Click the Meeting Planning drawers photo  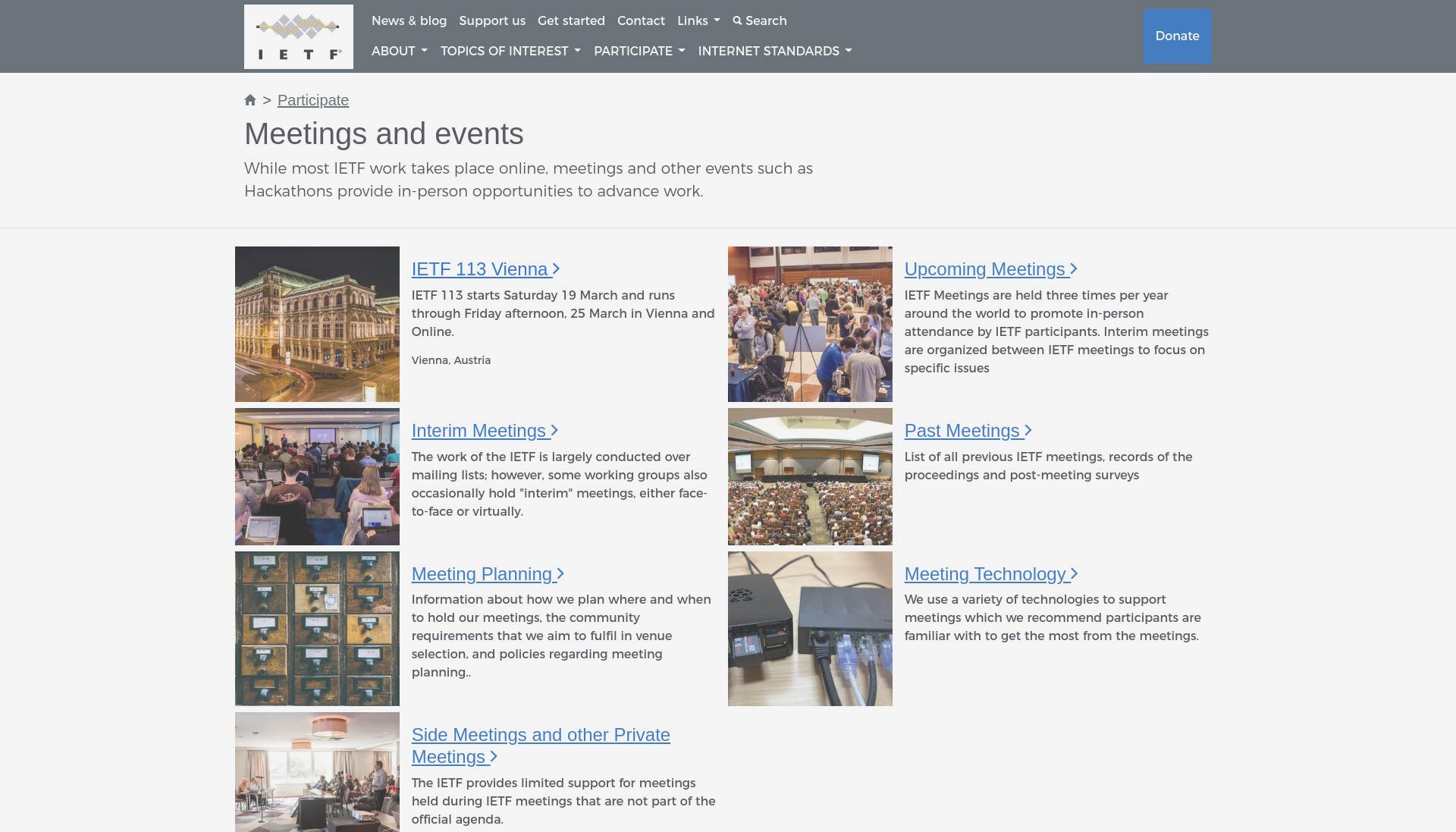point(317,629)
